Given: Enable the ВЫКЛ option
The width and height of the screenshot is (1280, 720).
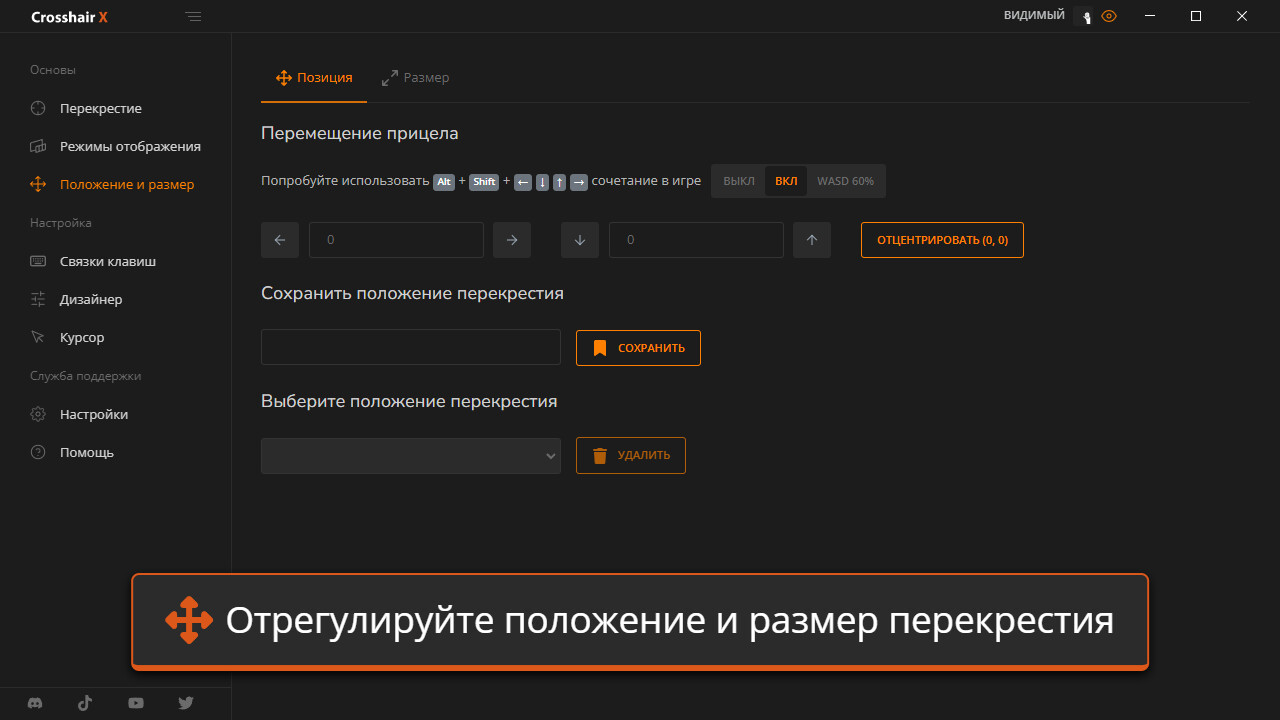Looking at the screenshot, I should point(738,181).
